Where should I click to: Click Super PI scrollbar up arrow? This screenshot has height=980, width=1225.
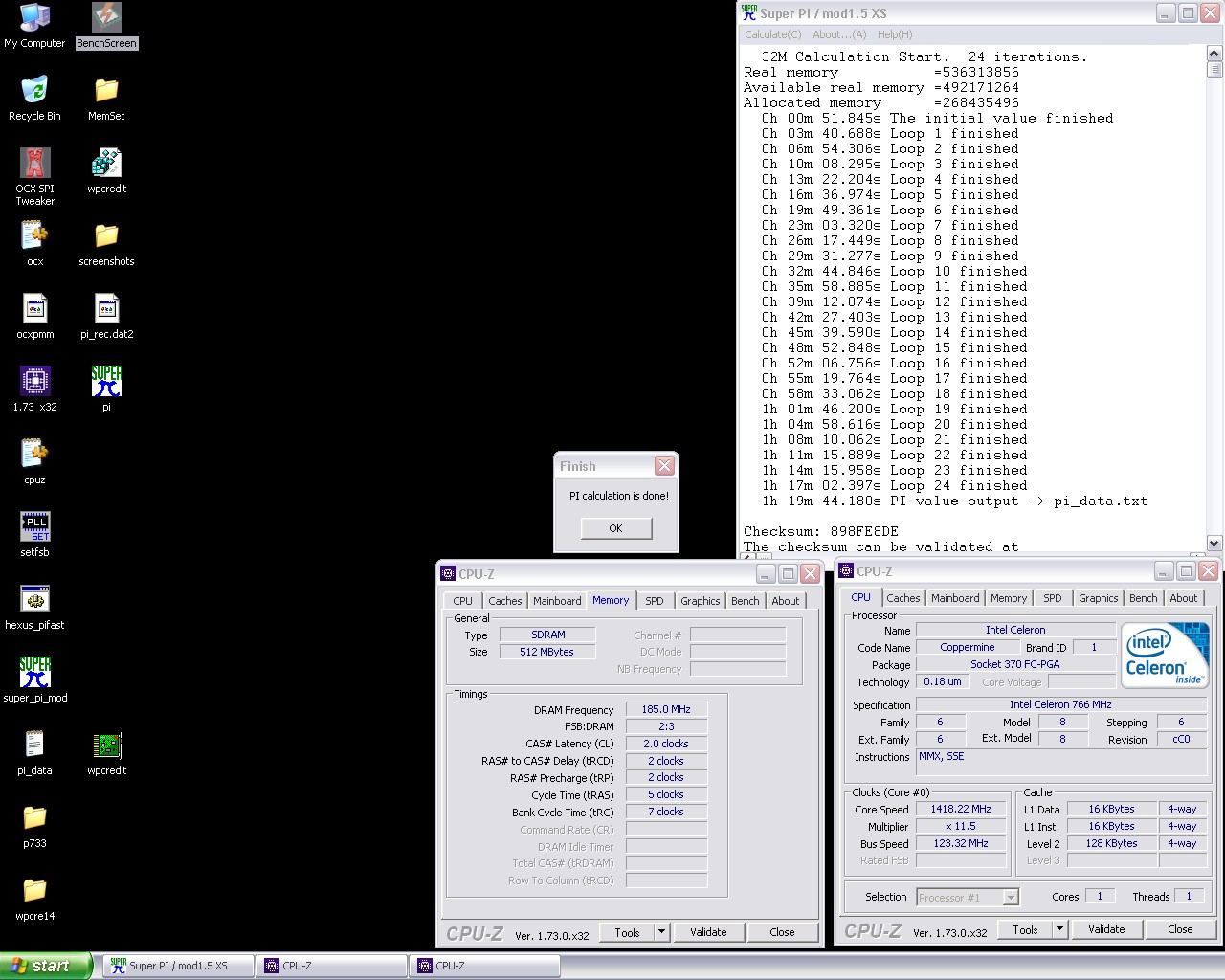tap(1214, 53)
